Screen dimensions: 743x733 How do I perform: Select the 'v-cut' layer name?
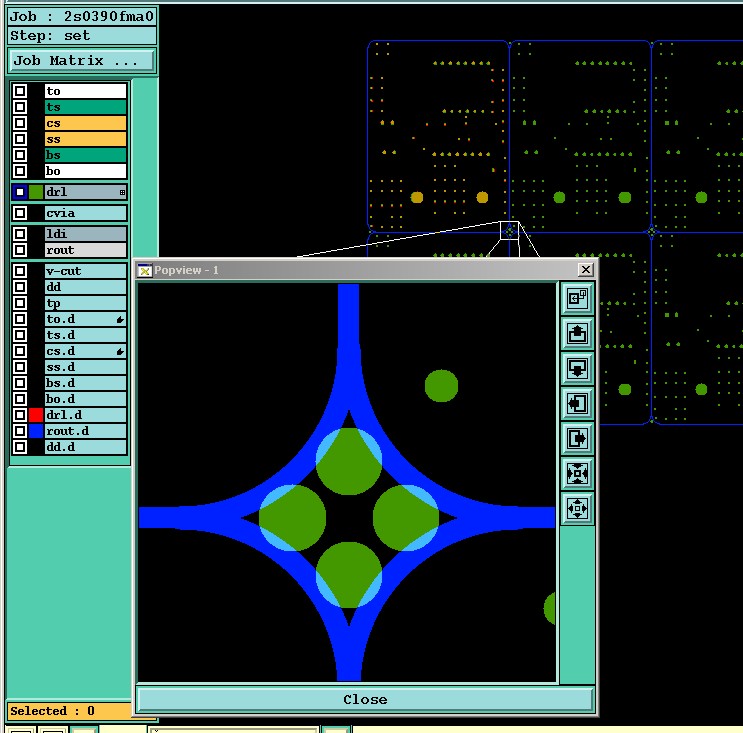86,271
